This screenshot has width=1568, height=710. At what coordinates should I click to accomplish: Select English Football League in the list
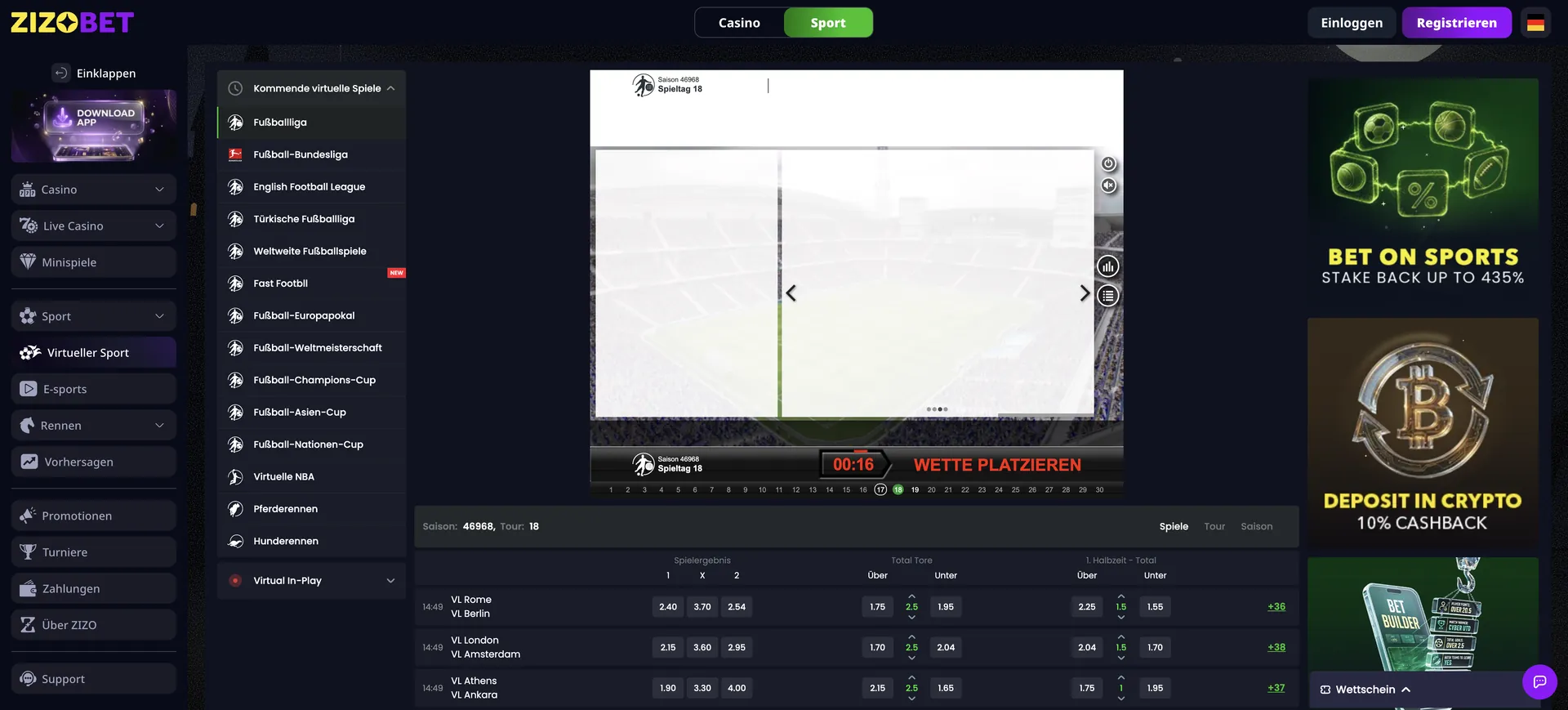[x=311, y=186]
